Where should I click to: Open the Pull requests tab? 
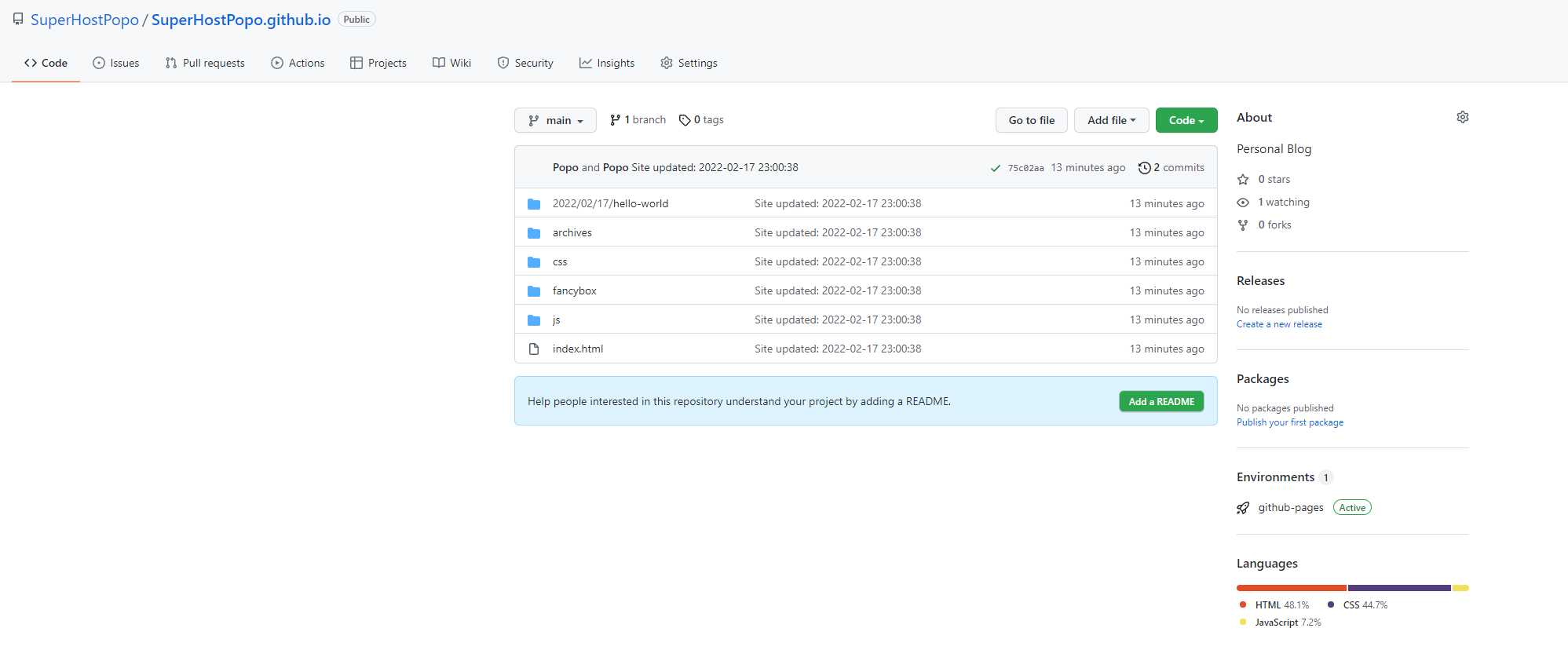pyautogui.click(x=205, y=63)
